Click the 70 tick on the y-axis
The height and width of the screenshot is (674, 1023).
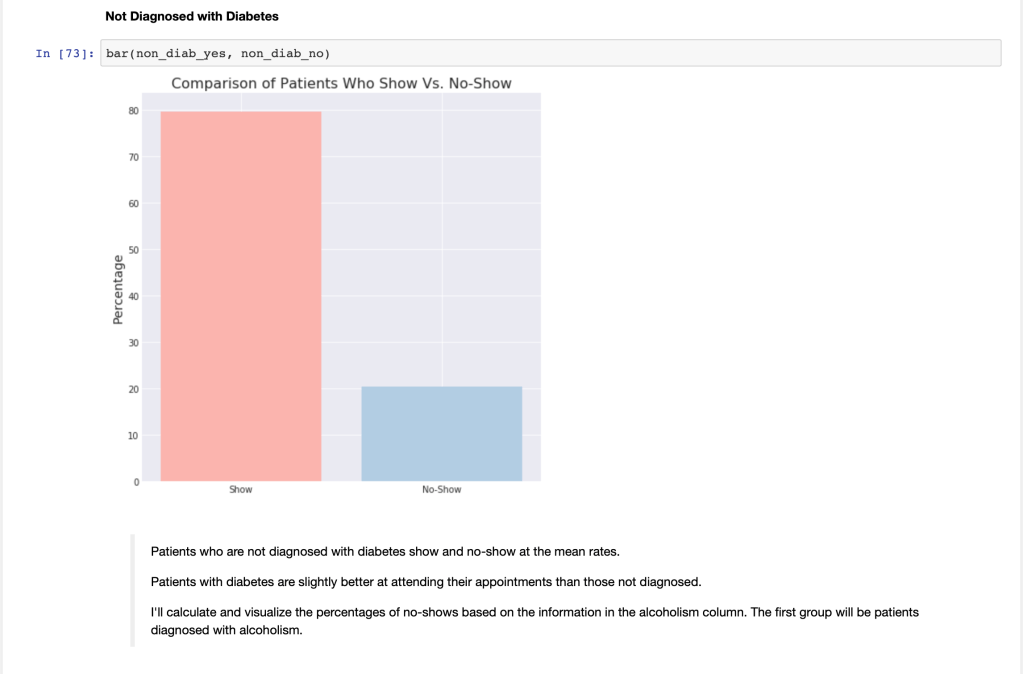pyautogui.click(x=133, y=157)
